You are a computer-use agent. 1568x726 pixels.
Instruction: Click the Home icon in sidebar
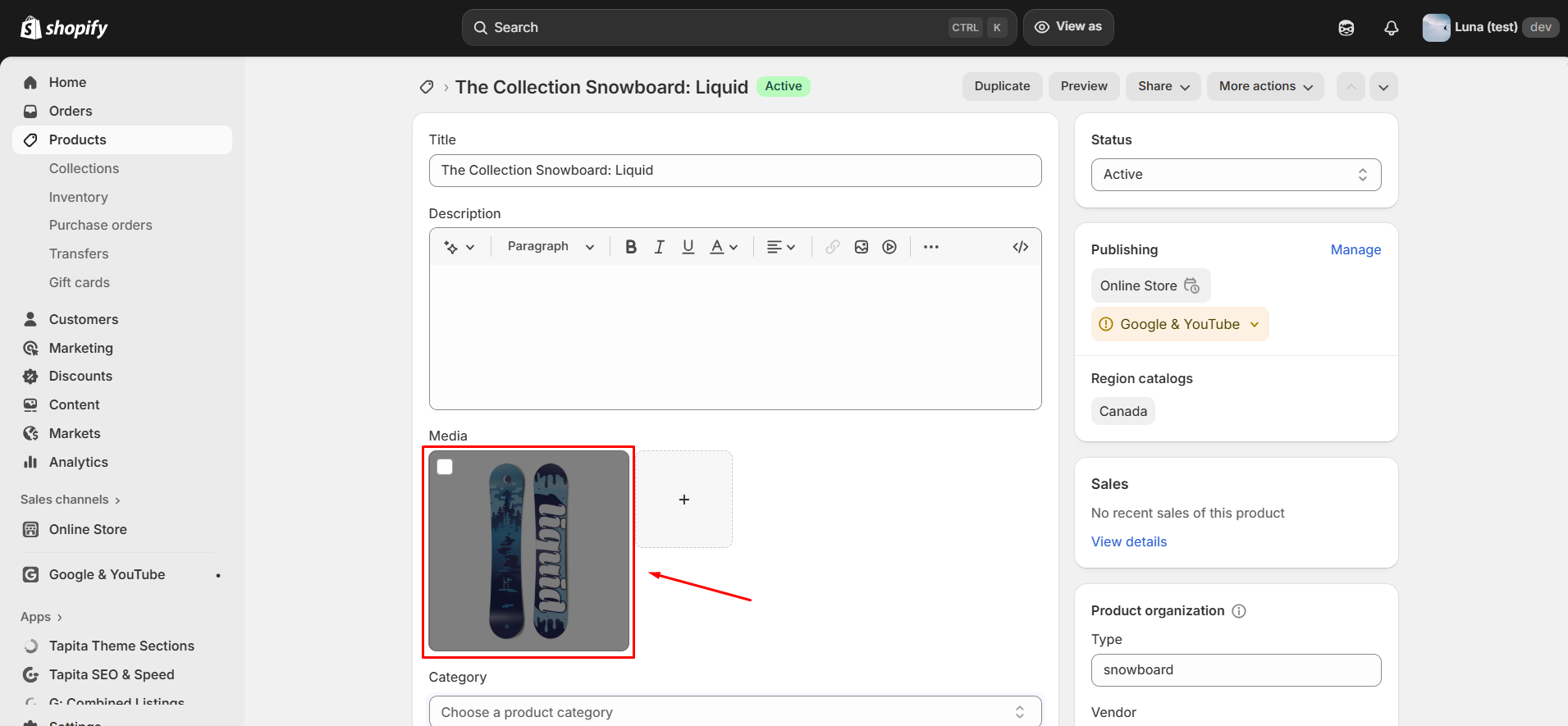click(x=30, y=83)
